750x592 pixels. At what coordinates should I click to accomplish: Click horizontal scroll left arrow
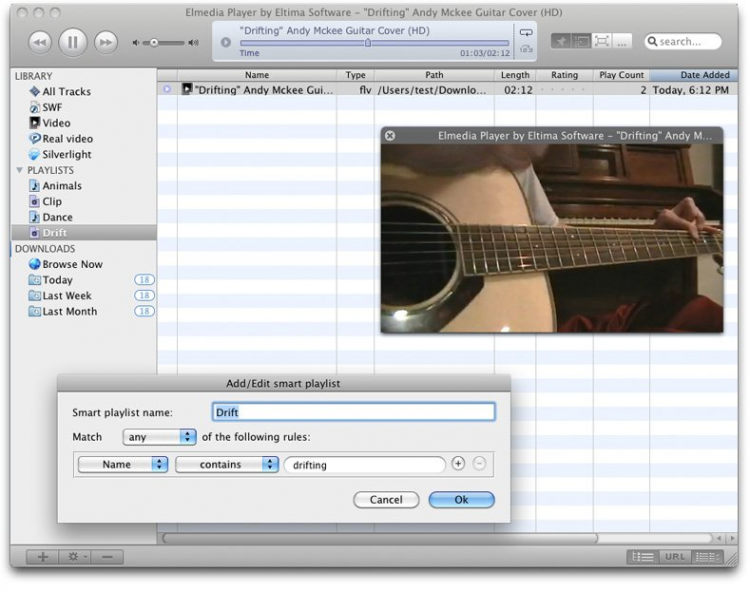[x=719, y=538]
